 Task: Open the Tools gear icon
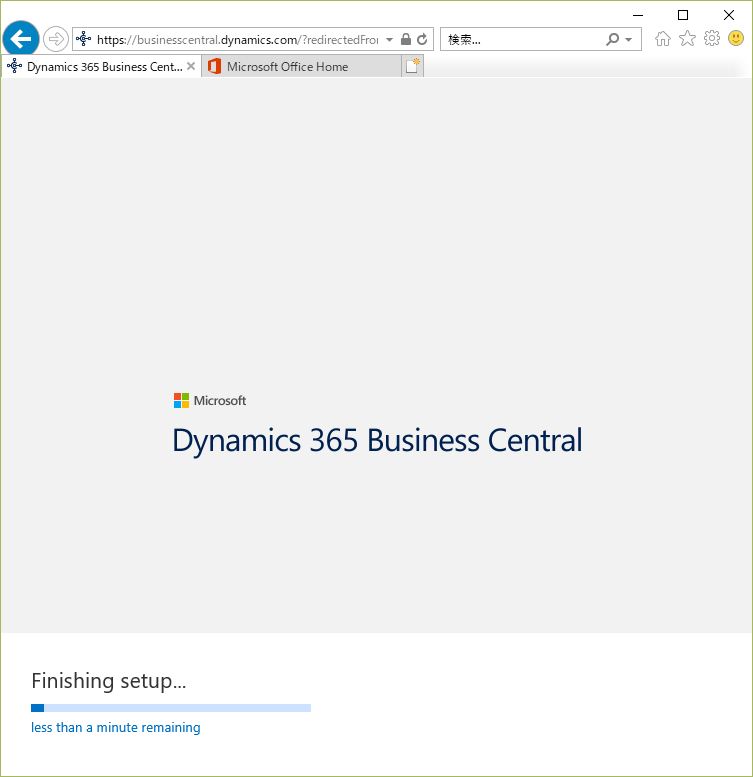pyautogui.click(x=712, y=38)
